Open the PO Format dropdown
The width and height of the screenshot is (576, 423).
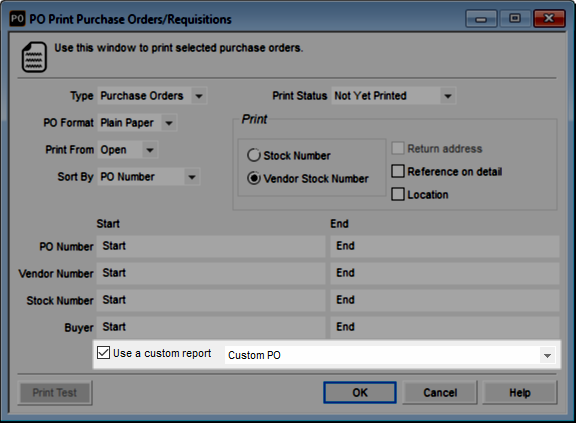169,123
